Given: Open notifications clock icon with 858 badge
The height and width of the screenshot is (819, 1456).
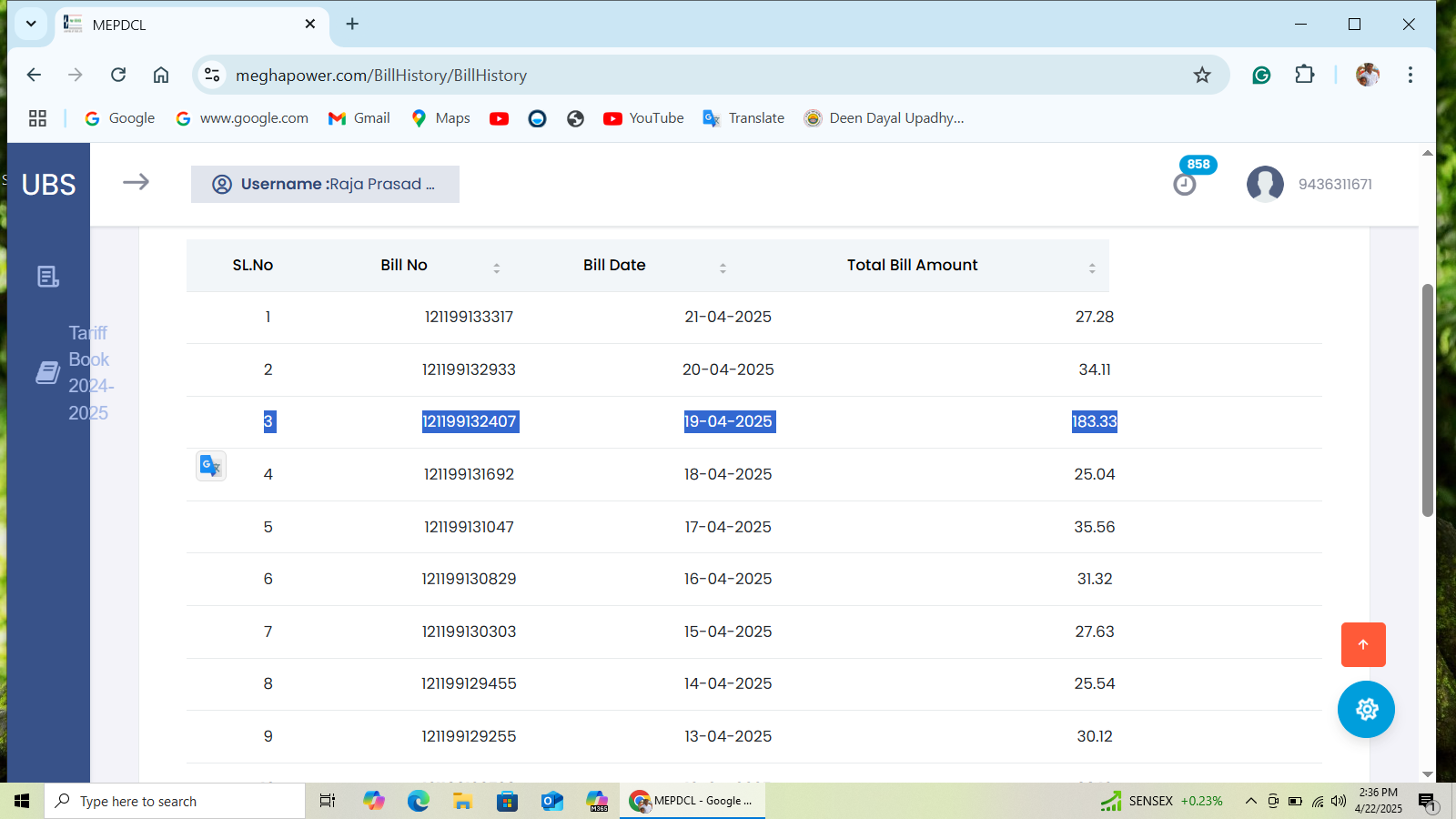Looking at the screenshot, I should (1185, 185).
